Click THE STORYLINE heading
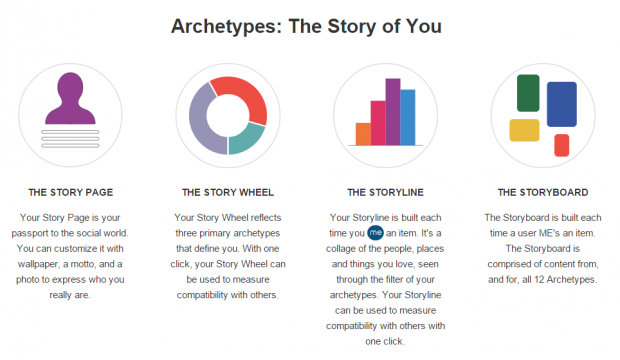The width and height of the screenshot is (620, 360). (386, 192)
